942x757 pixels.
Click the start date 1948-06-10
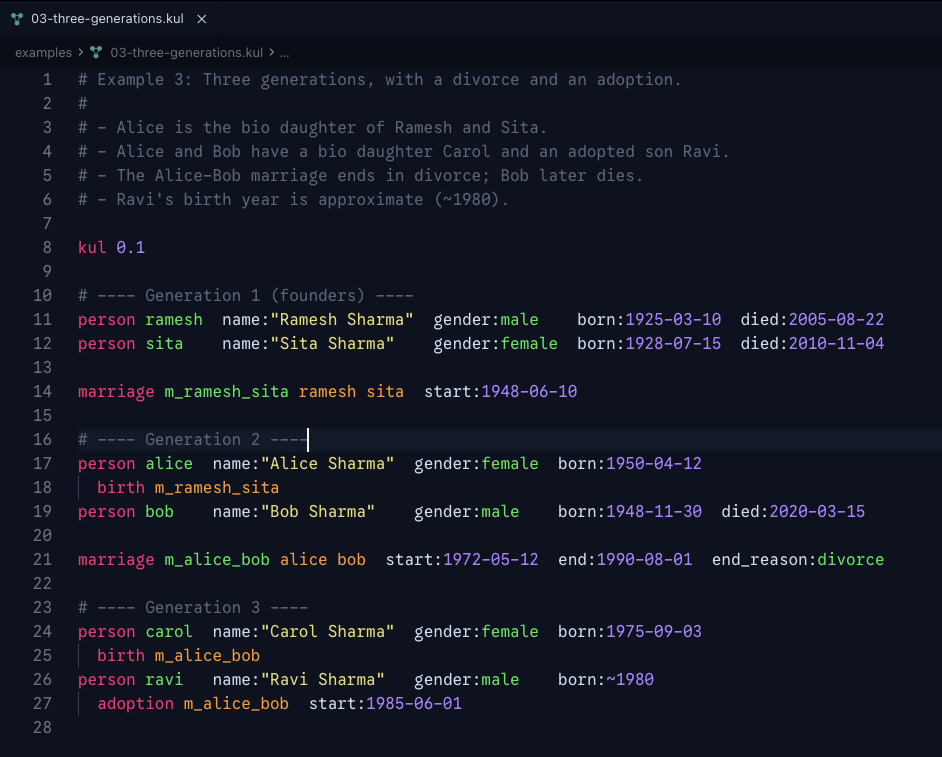[x=529, y=392]
